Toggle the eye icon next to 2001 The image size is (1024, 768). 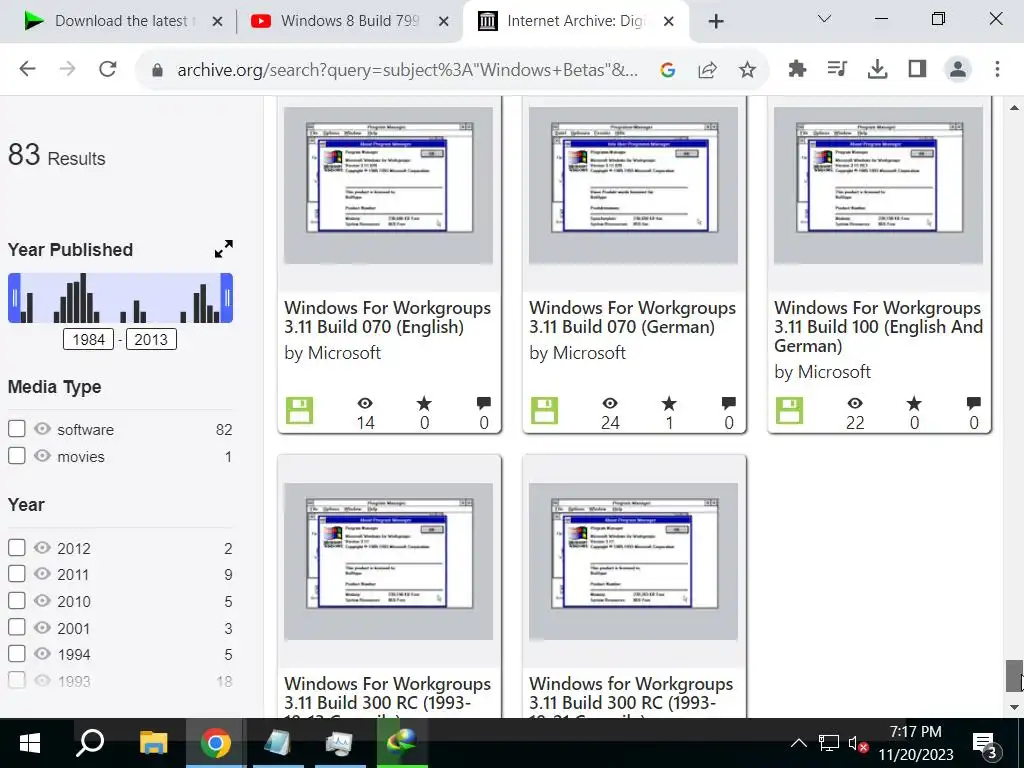42,628
